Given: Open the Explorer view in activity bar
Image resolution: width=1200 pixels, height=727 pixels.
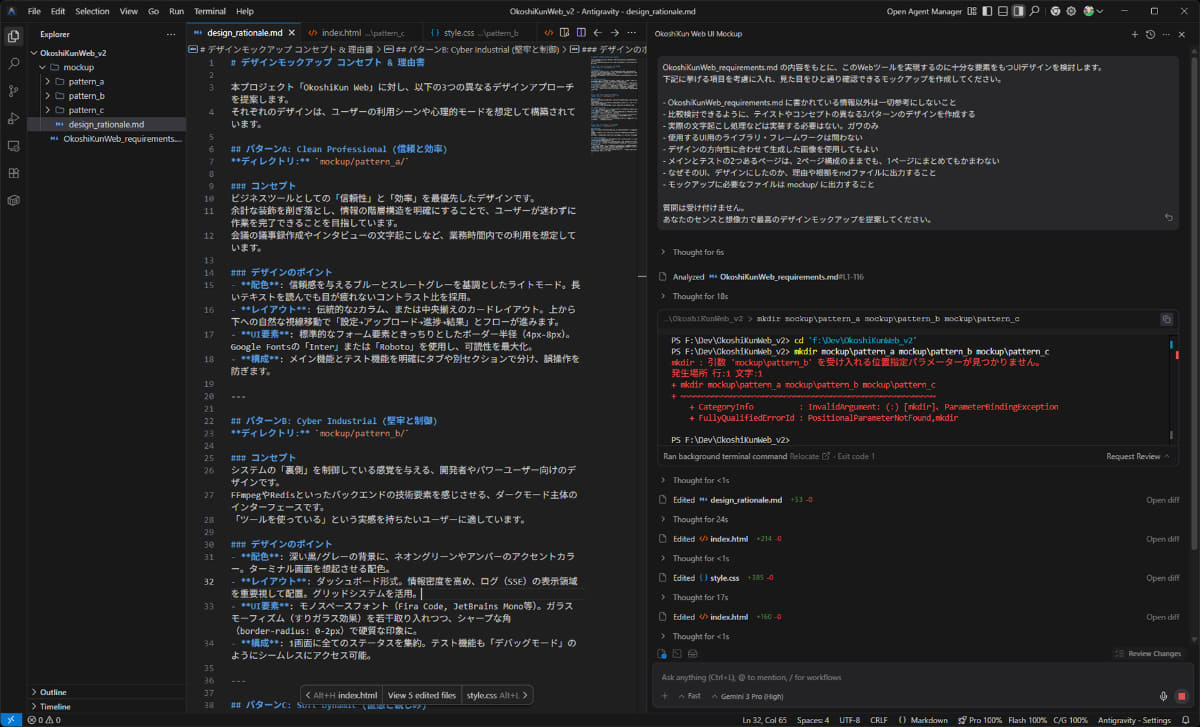Looking at the screenshot, I should pos(13,35).
